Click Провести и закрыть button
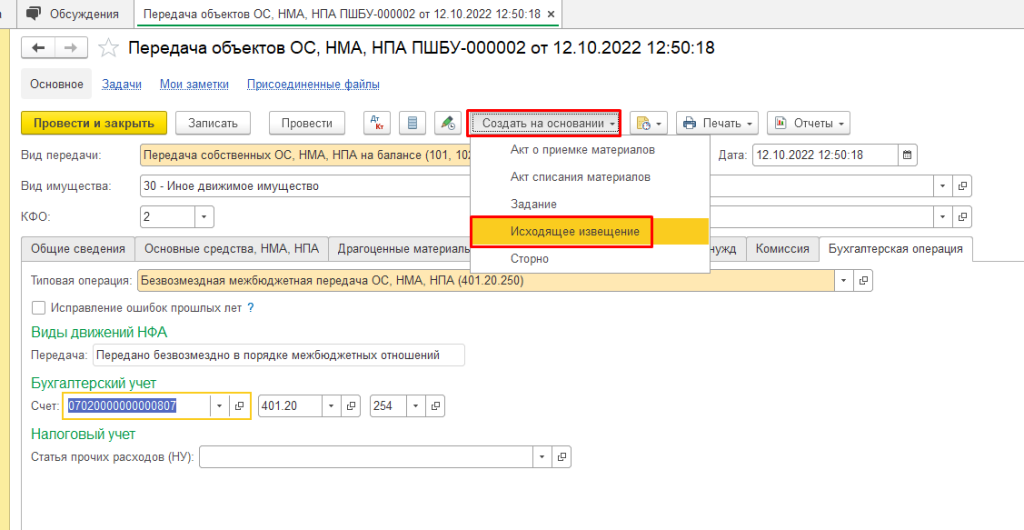 pos(94,123)
